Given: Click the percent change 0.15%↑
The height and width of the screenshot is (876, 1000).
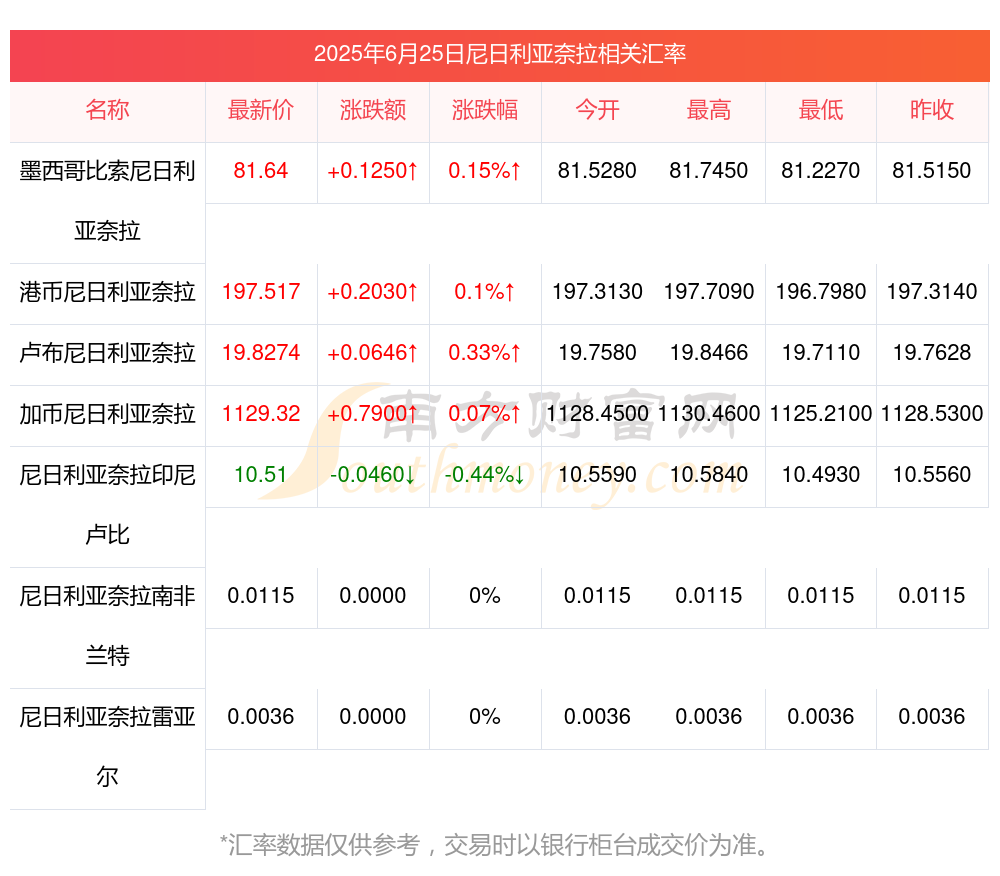Looking at the screenshot, I should [485, 171].
